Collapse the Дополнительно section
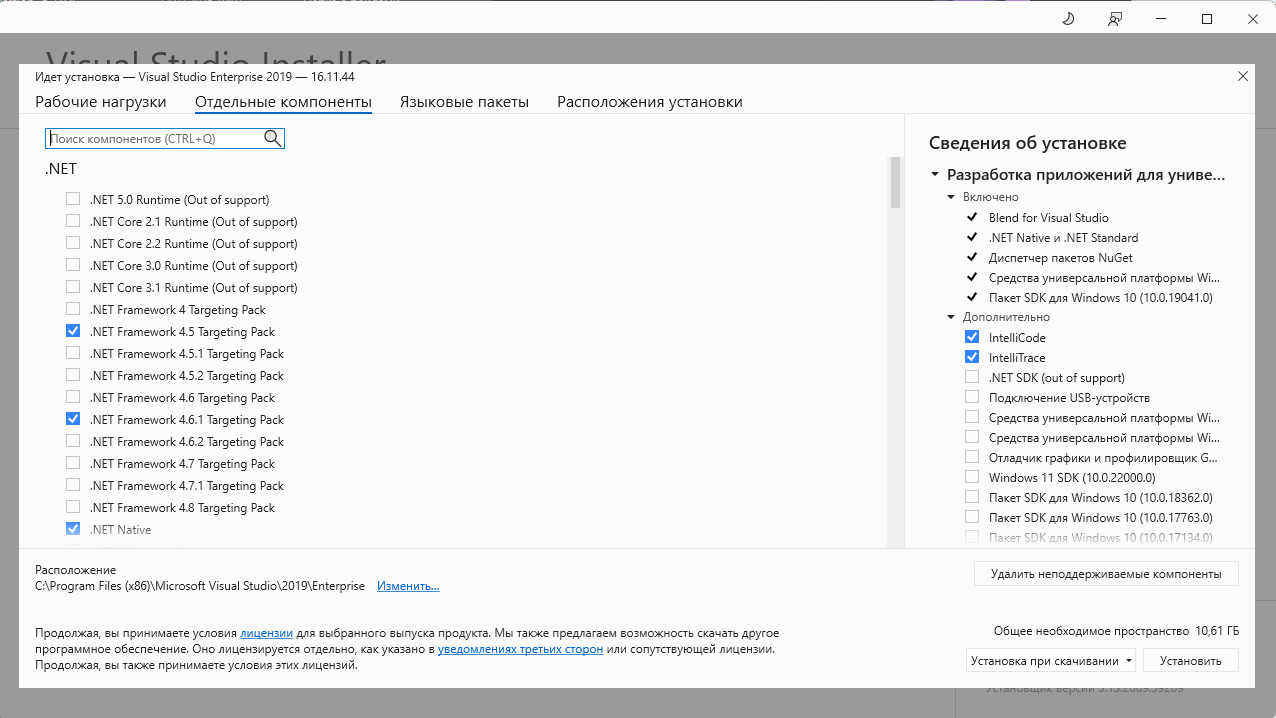Image resolution: width=1276 pixels, height=718 pixels. click(951, 317)
